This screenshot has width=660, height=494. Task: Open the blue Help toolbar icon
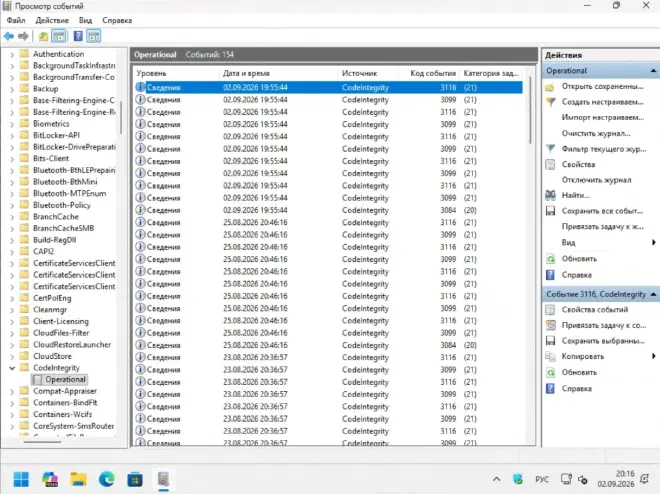[78, 36]
